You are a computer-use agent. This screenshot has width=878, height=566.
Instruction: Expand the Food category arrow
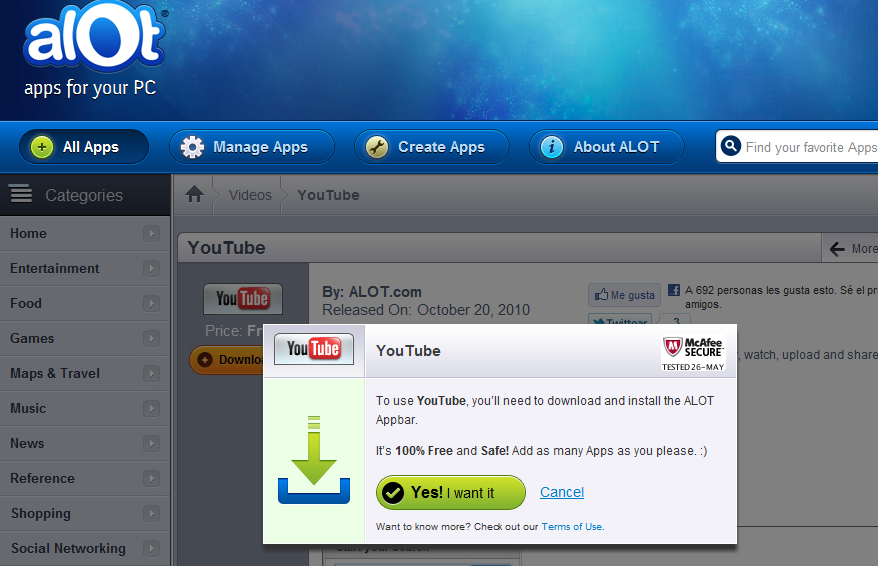coord(151,303)
